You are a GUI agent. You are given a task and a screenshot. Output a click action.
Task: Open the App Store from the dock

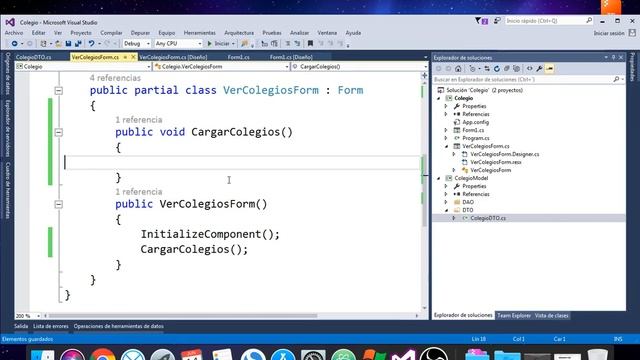tap(283, 354)
